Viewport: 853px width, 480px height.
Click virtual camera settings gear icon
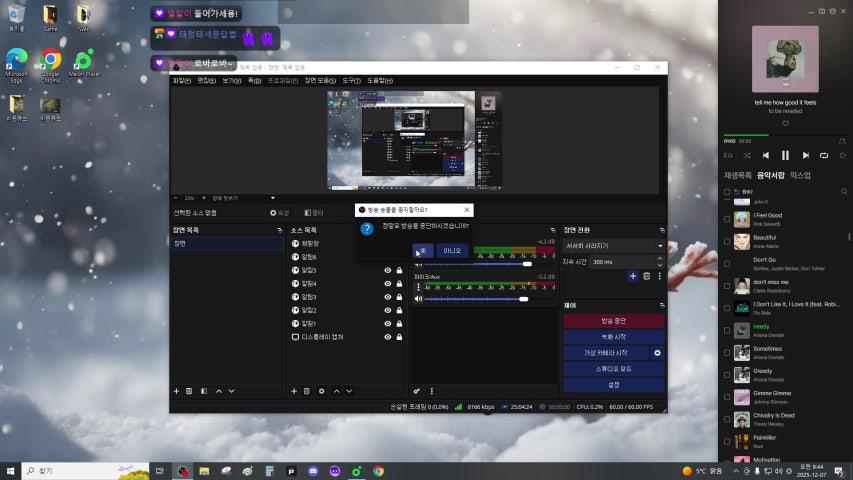tap(657, 353)
